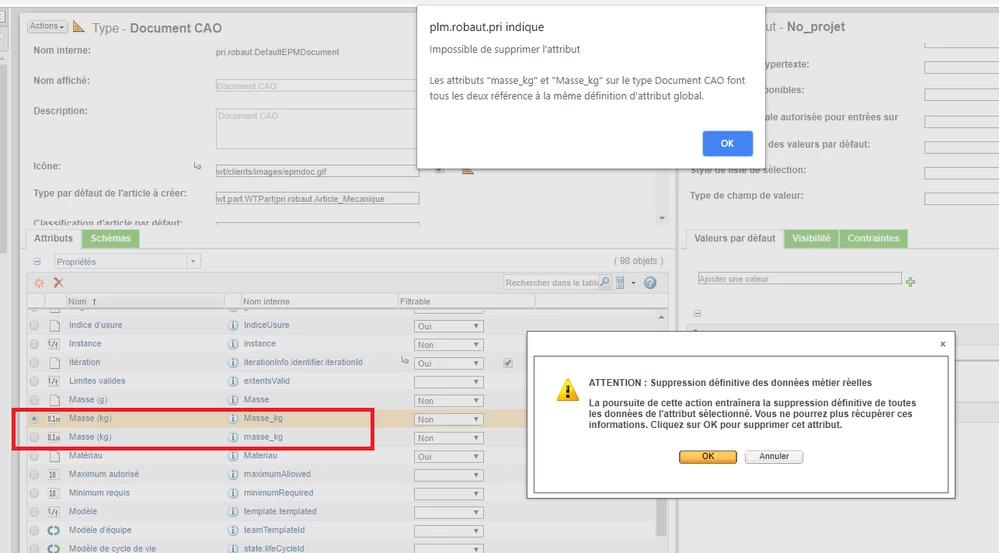Select radio for Masse (kg) with masse_kg

pos(34,437)
